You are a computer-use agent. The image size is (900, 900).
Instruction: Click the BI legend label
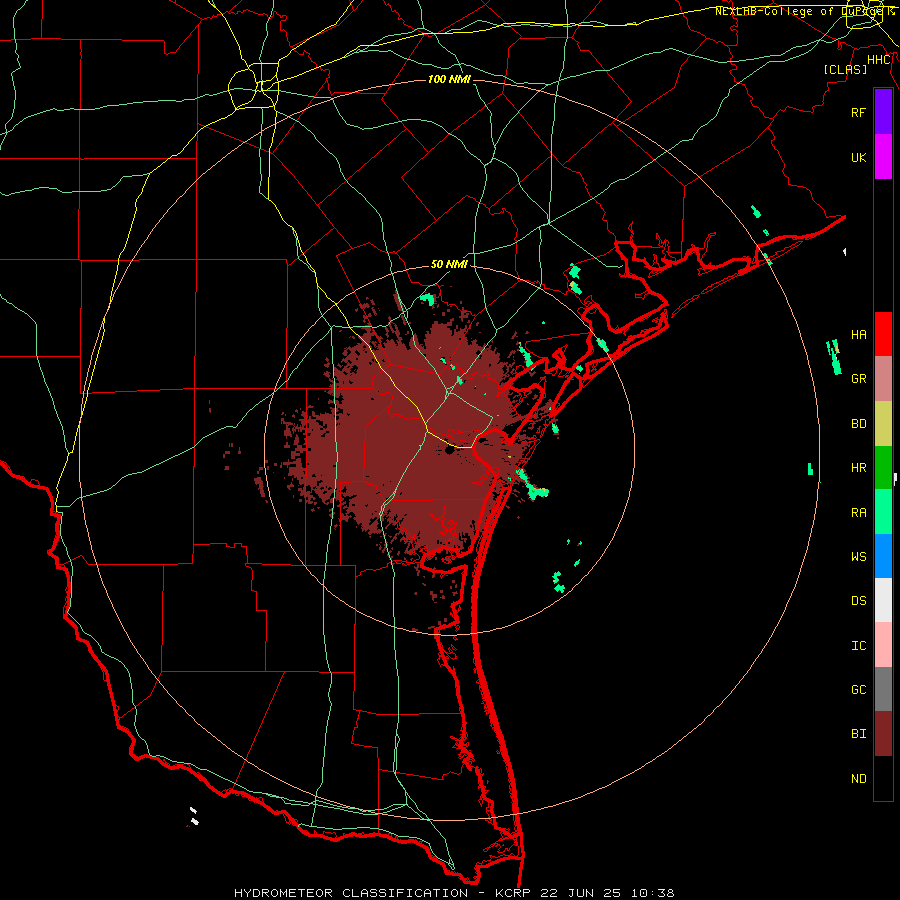(858, 734)
